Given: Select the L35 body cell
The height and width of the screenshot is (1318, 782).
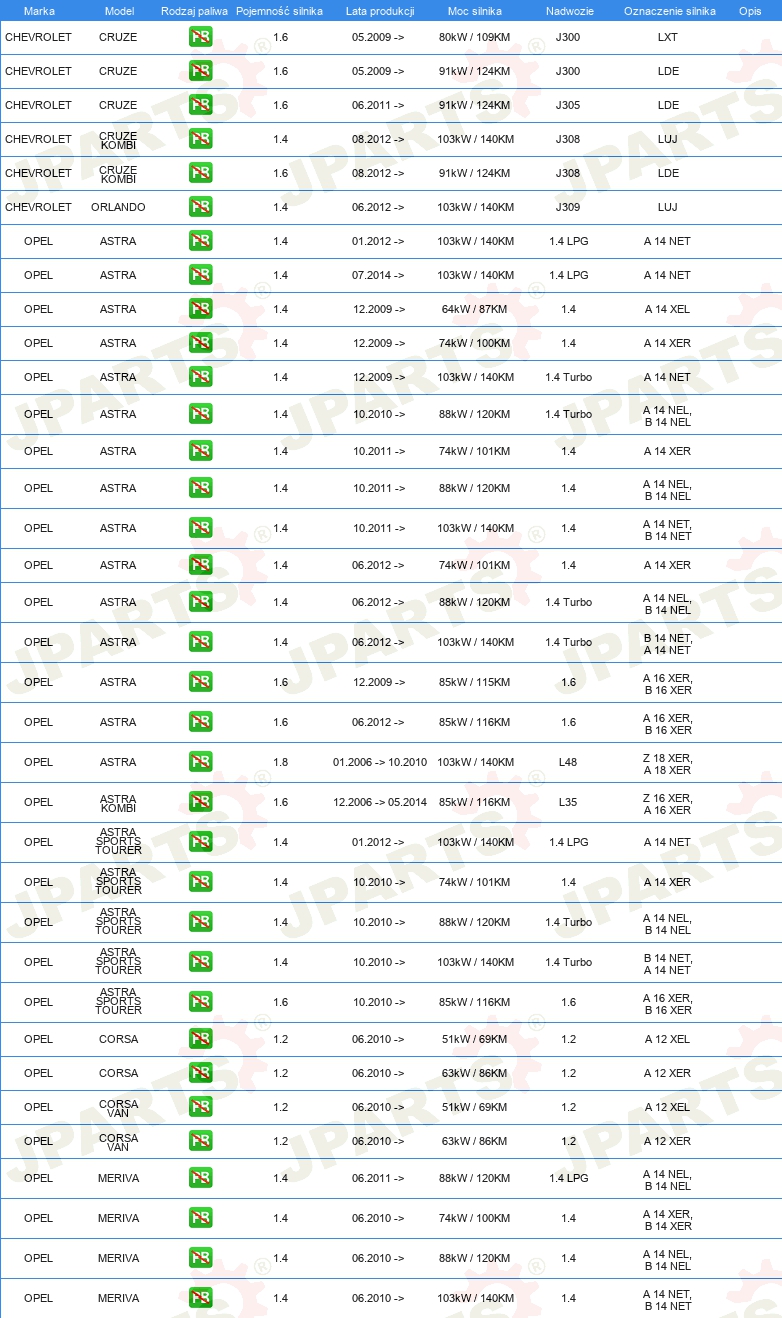Looking at the screenshot, I should click(568, 802).
